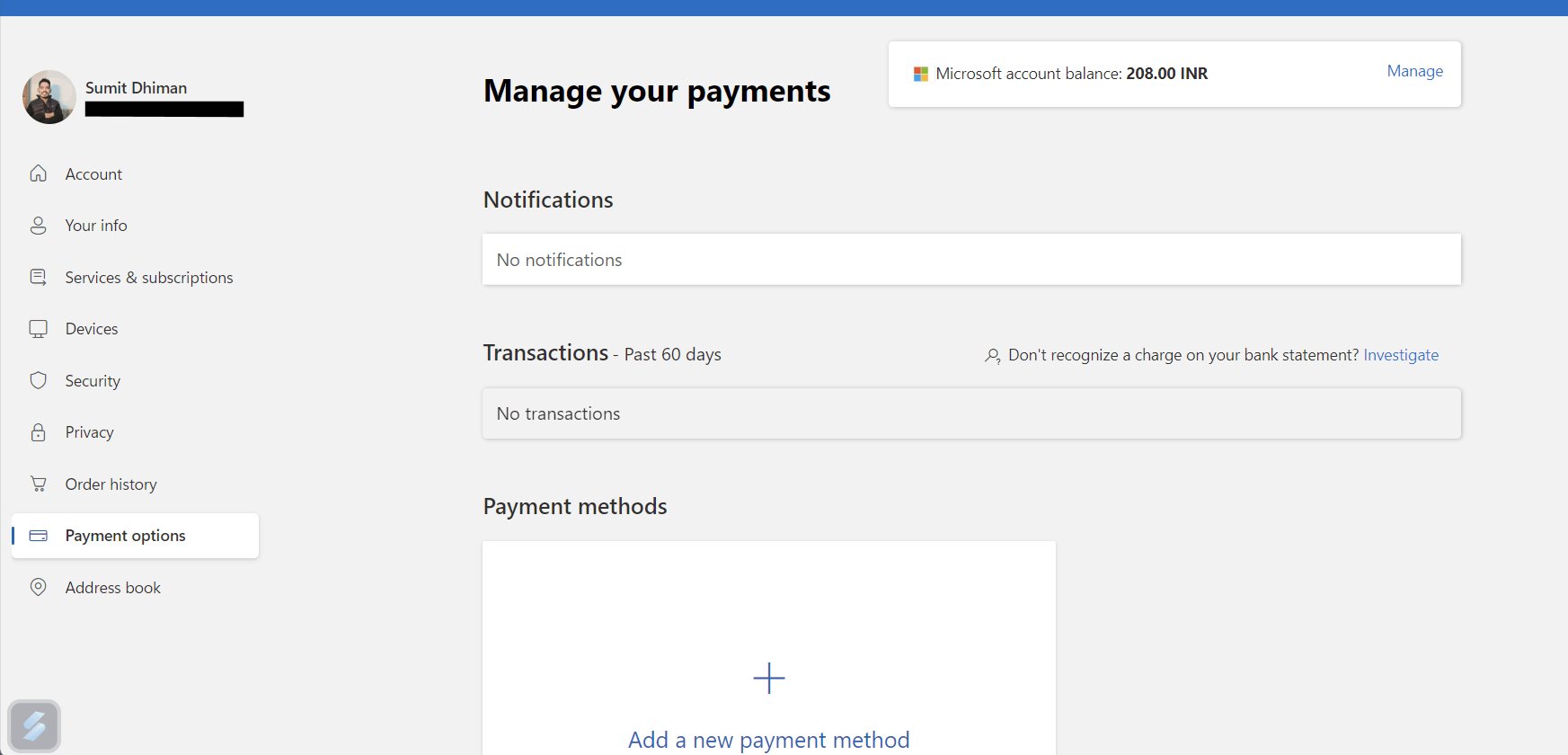Image resolution: width=1568 pixels, height=755 pixels.
Task: Open the floating widget icon at bottom-left
Action: [34, 725]
